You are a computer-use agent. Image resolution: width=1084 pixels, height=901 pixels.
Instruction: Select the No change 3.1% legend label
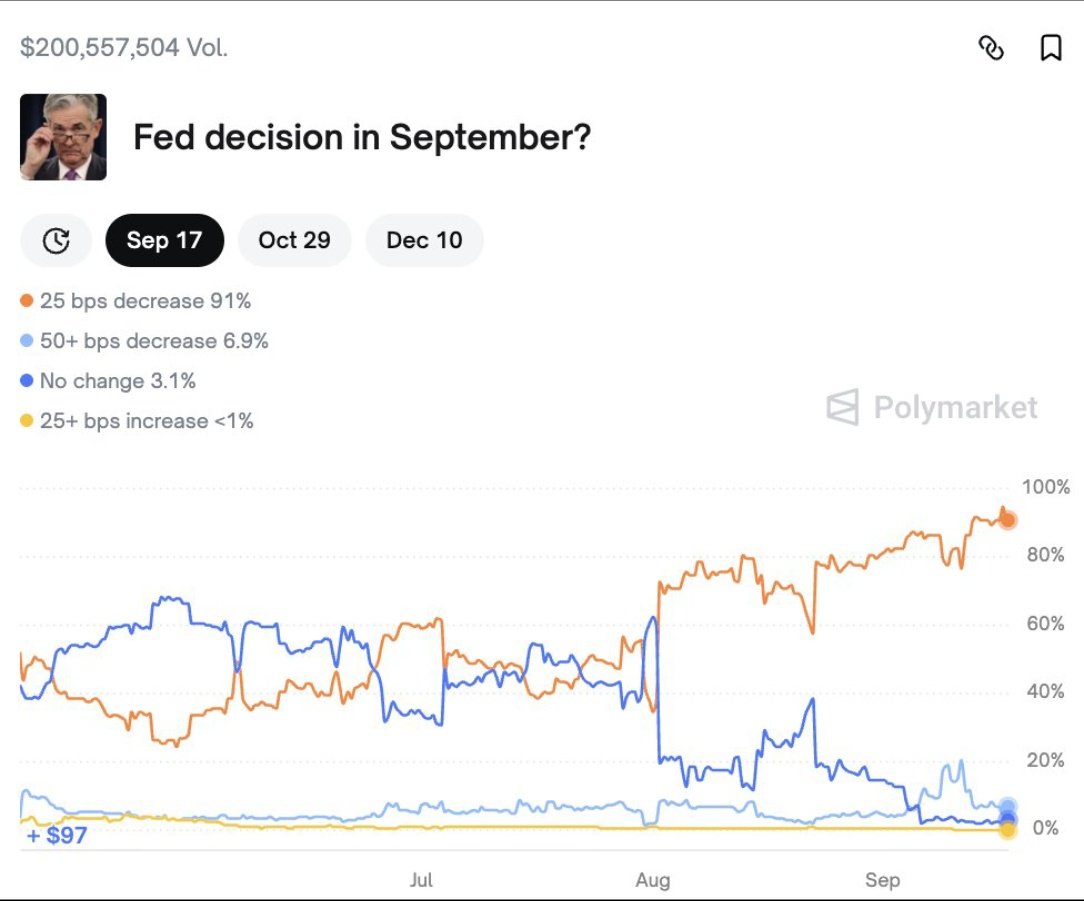[x=118, y=381]
